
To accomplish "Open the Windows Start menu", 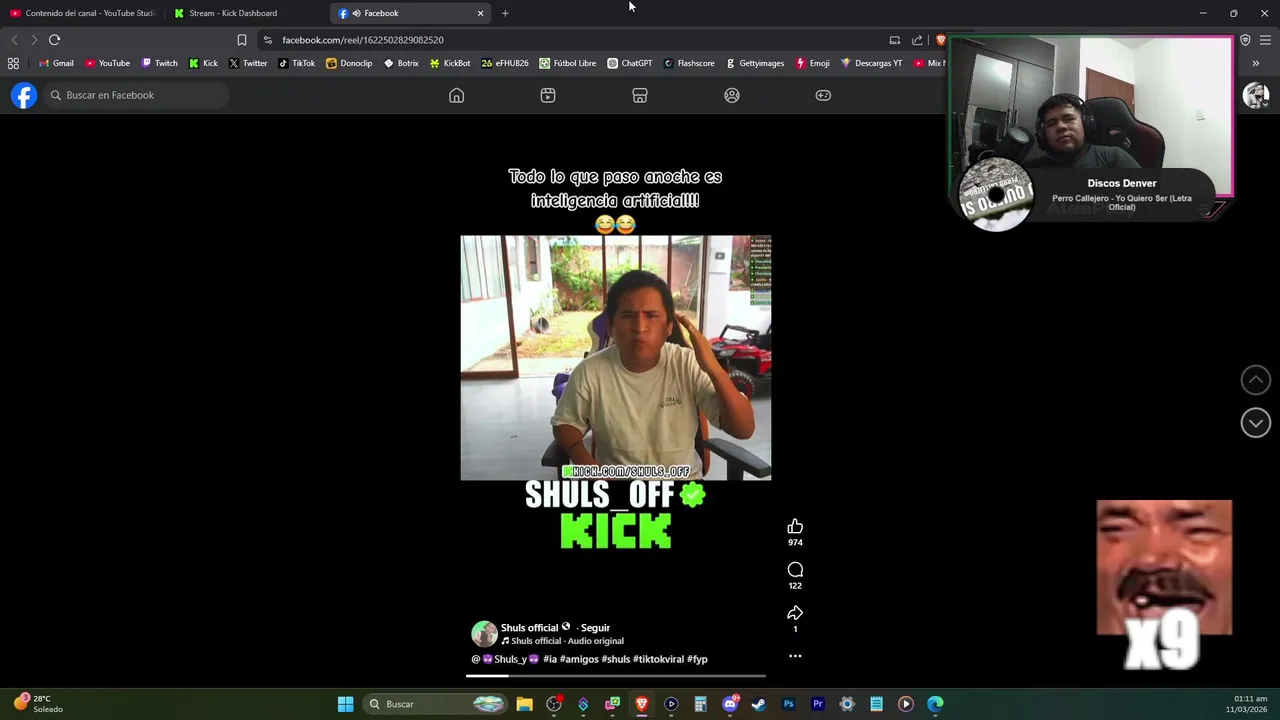I will (x=345, y=704).
